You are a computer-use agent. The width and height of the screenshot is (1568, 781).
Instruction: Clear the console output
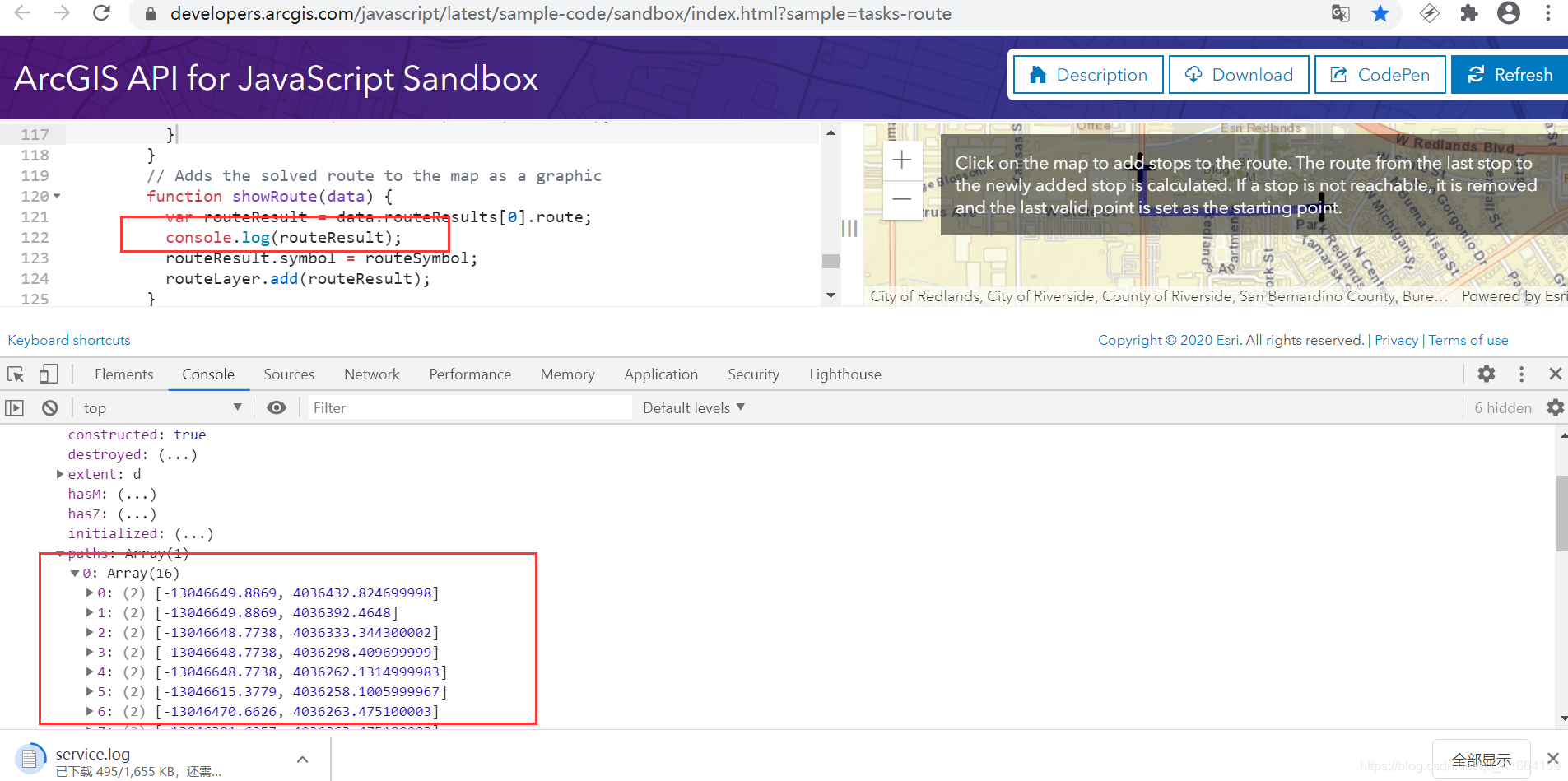coord(50,408)
